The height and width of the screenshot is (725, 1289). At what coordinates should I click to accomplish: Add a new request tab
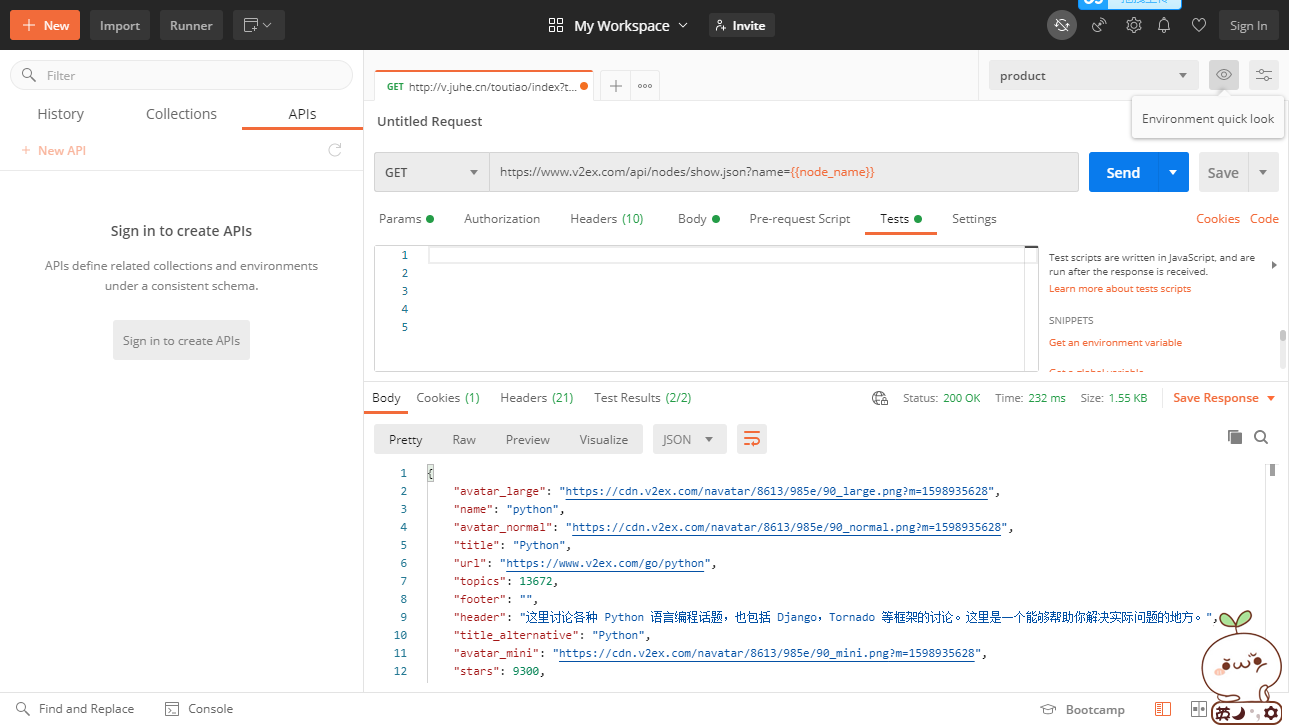(x=616, y=86)
